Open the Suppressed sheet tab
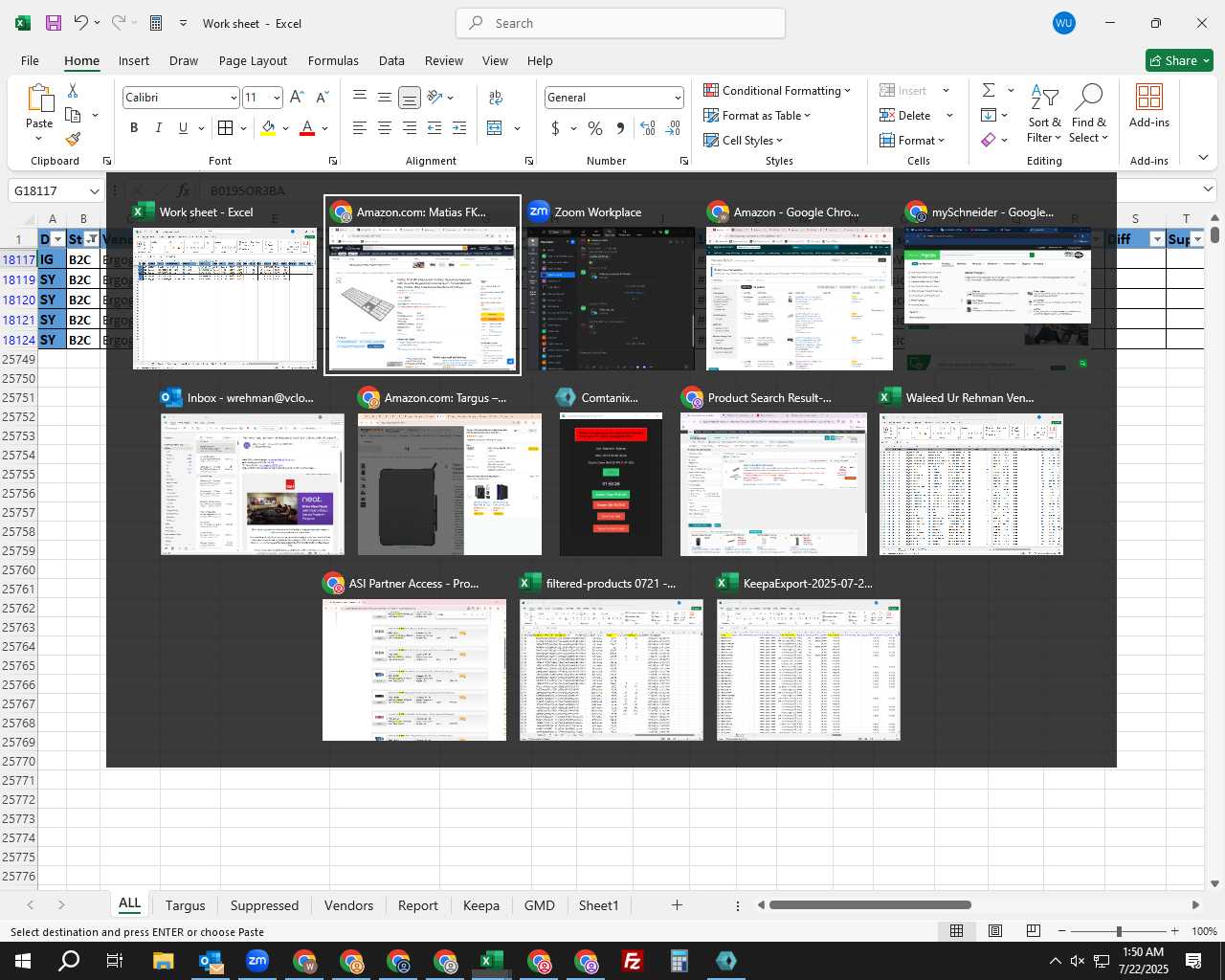The image size is (1225, 980). pyautogui.click(x=264, y=905)
